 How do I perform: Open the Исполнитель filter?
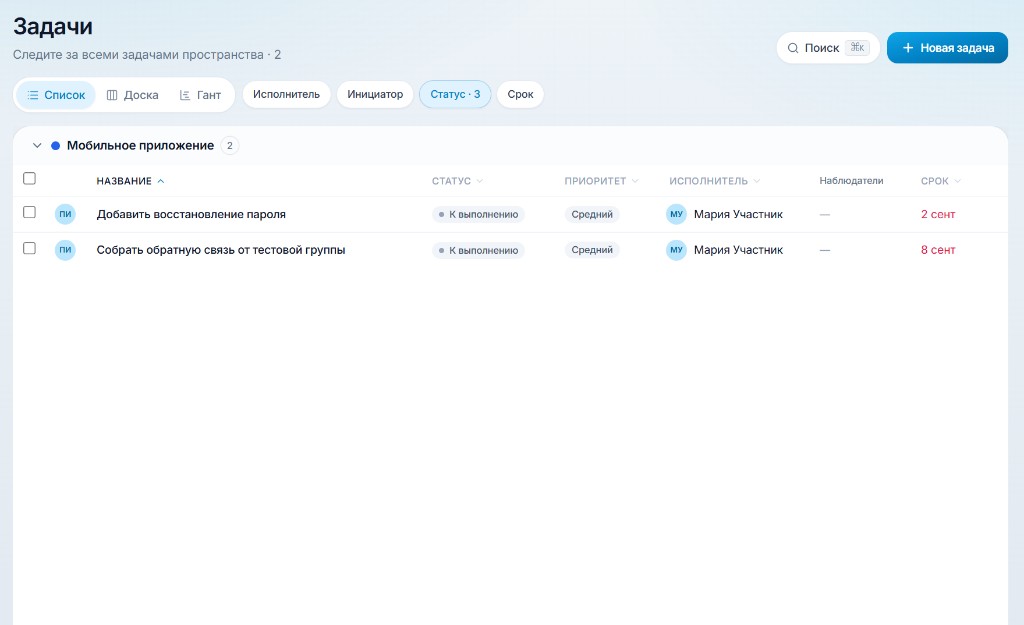tap(287, 94)
